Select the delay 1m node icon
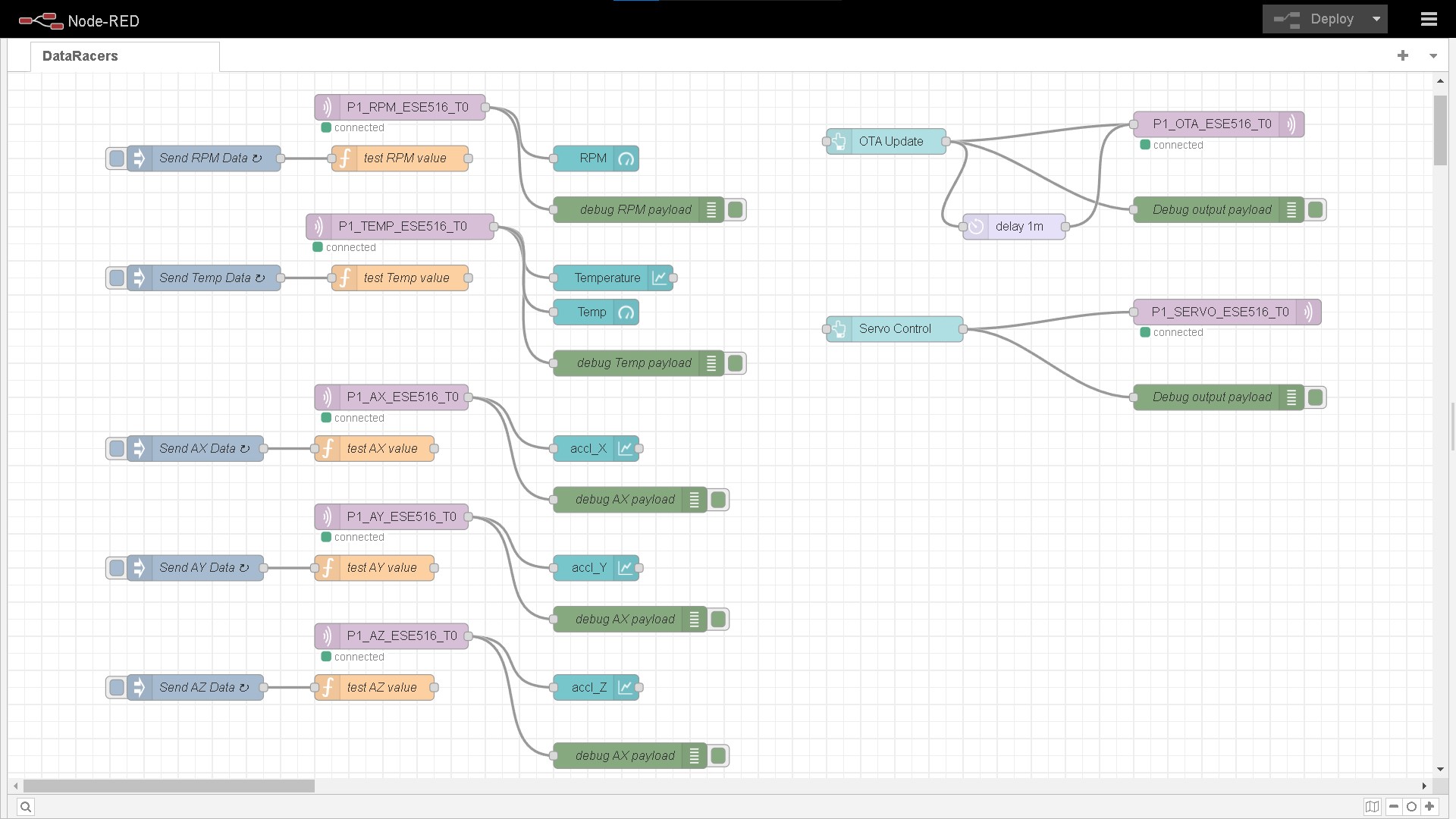The width and height of the screenshot is (1456, 819). (976, 227)
